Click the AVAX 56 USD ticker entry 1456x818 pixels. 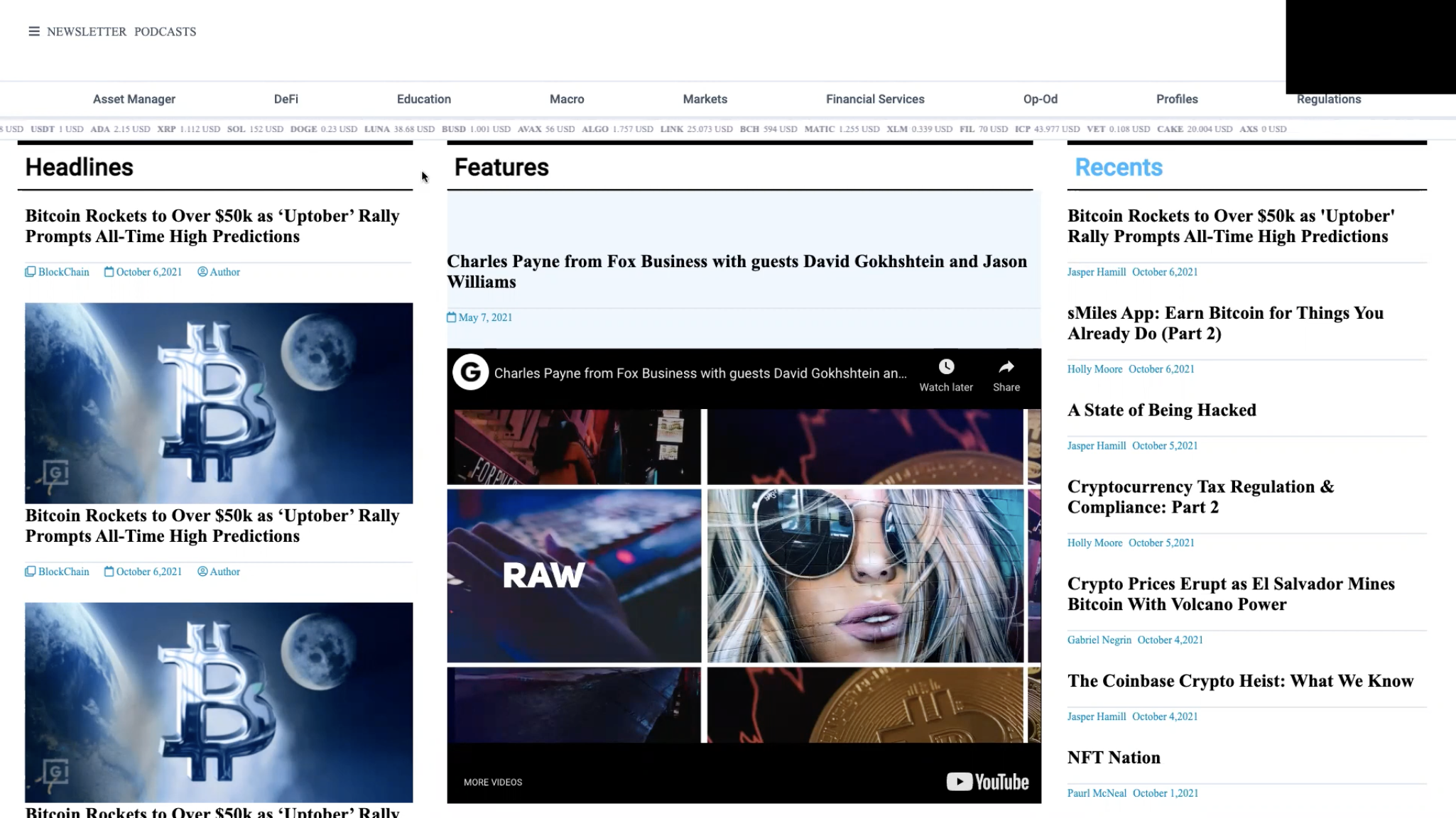[x=546, y=129]
